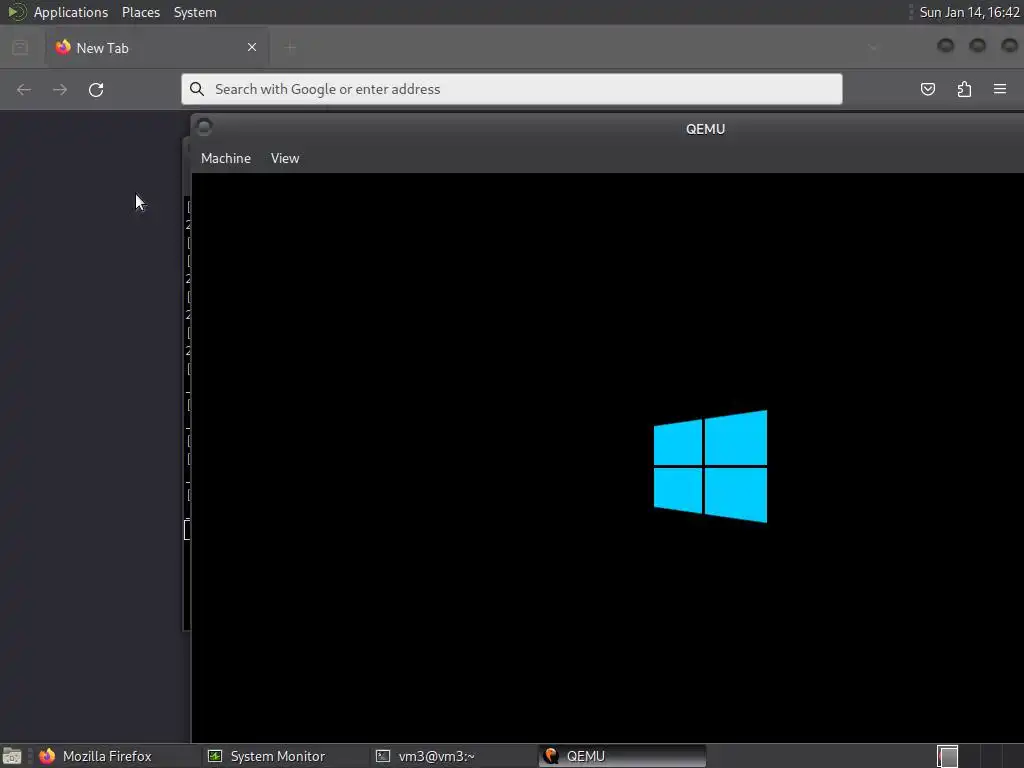This screenshot has height=768, width=1024.
Task: Open the System menu
Action: [x=195, y=12]
